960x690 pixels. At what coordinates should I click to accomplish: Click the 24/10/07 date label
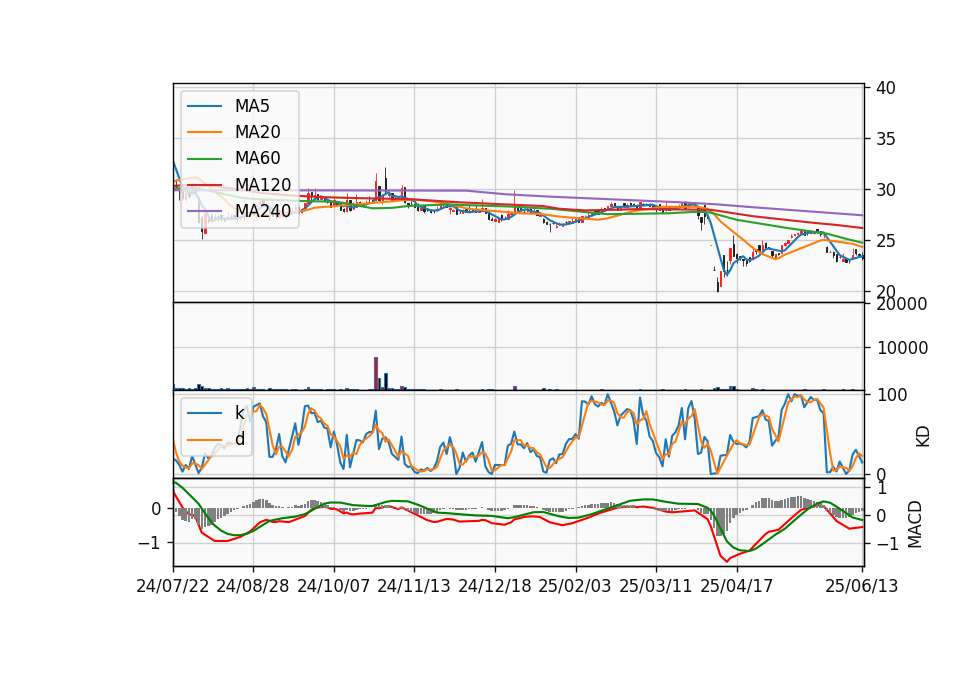(334, 586)
